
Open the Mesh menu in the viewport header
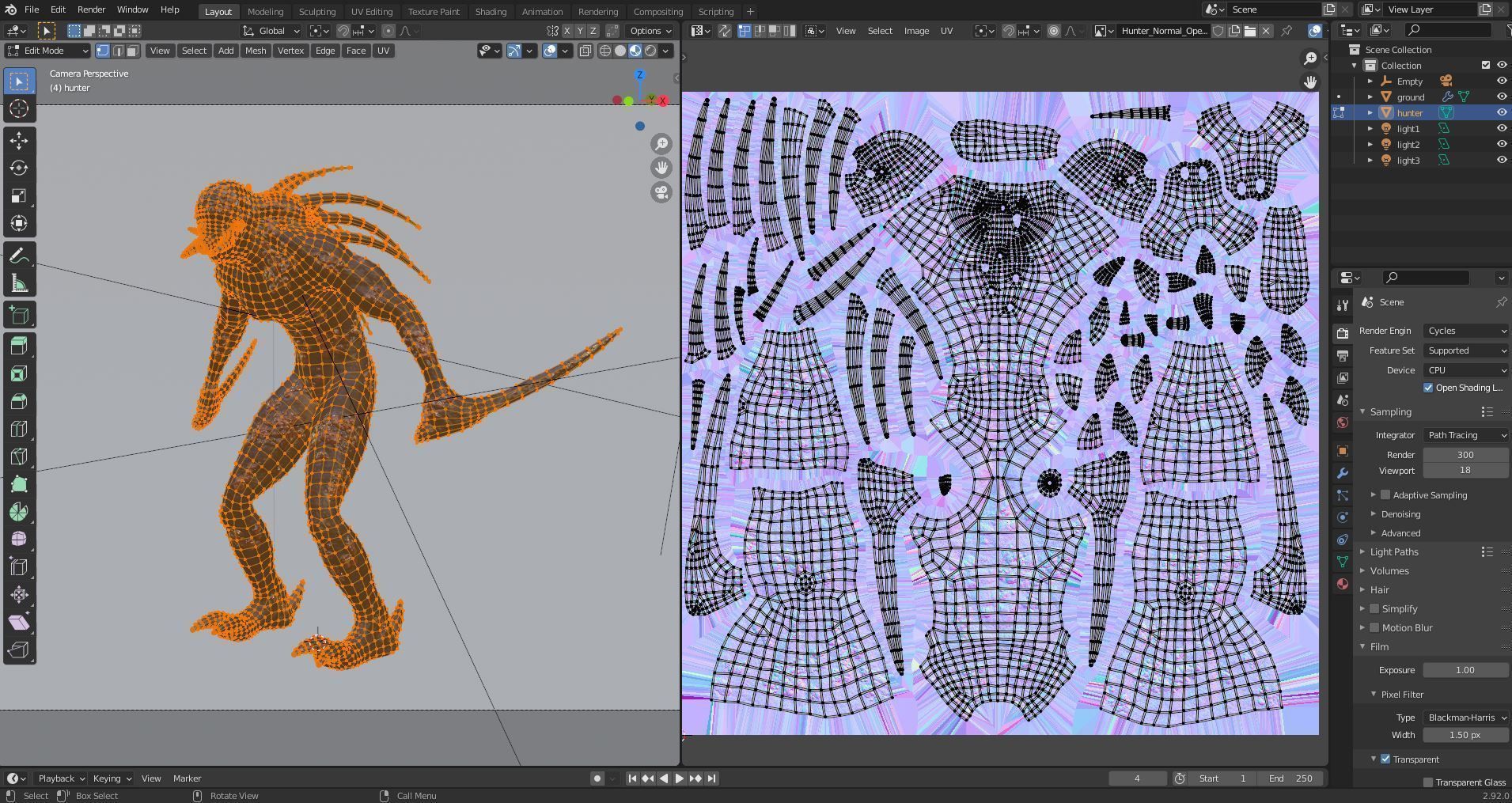pyautogui.click(x=255, y=51)
